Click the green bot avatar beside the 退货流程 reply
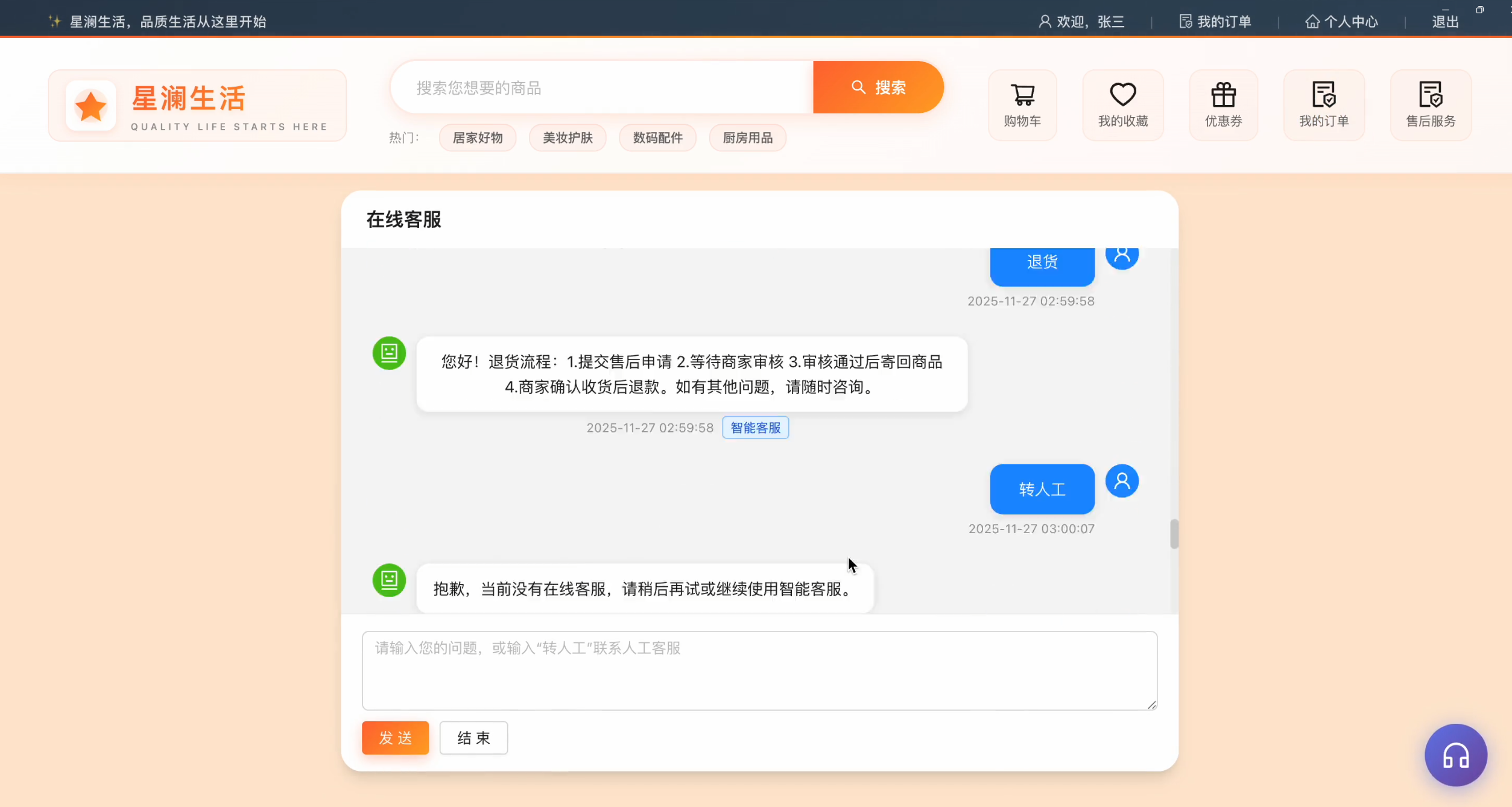Viewport: 1512px width, 807px height. tap(389, 353)
